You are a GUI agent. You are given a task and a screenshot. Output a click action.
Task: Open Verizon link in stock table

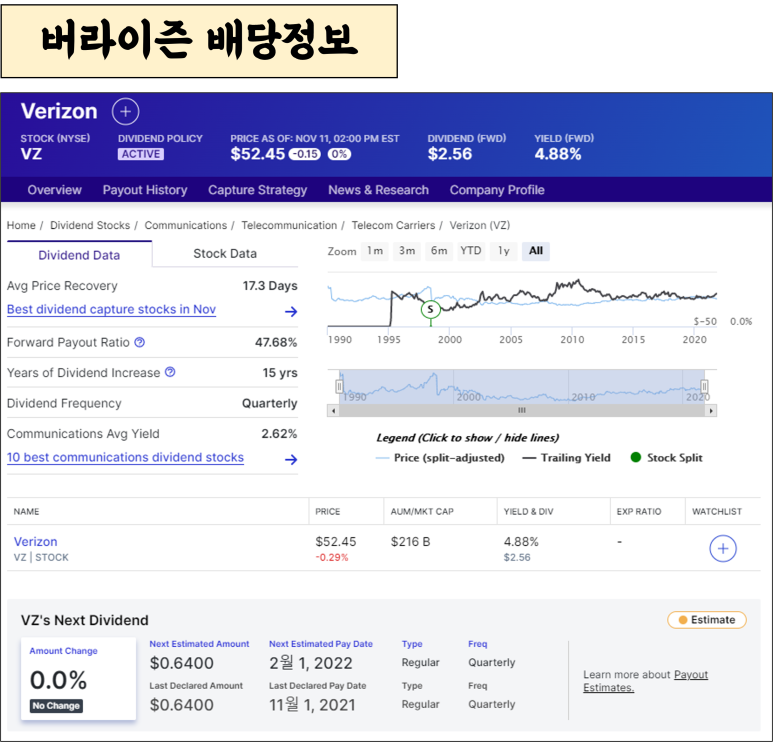35,541
